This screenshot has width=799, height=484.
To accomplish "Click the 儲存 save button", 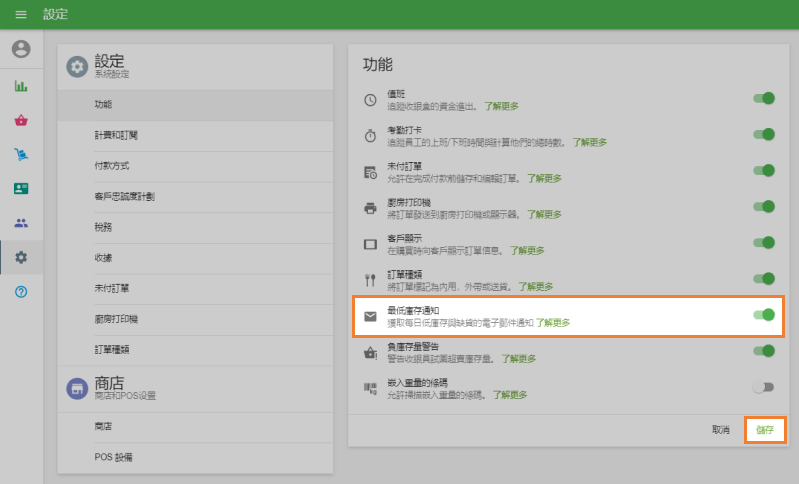I will [x=765, y=430].
